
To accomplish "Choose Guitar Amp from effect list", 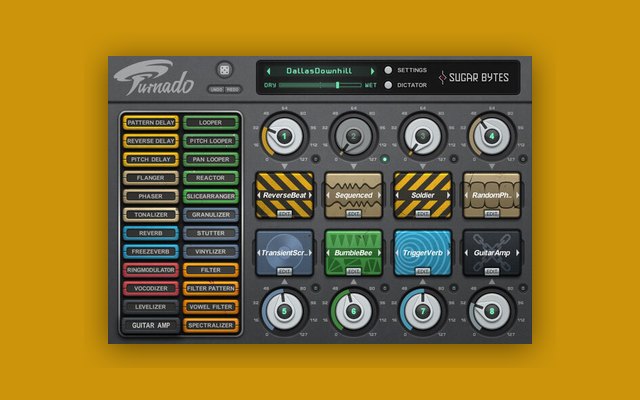I will [x=151, y=325].
